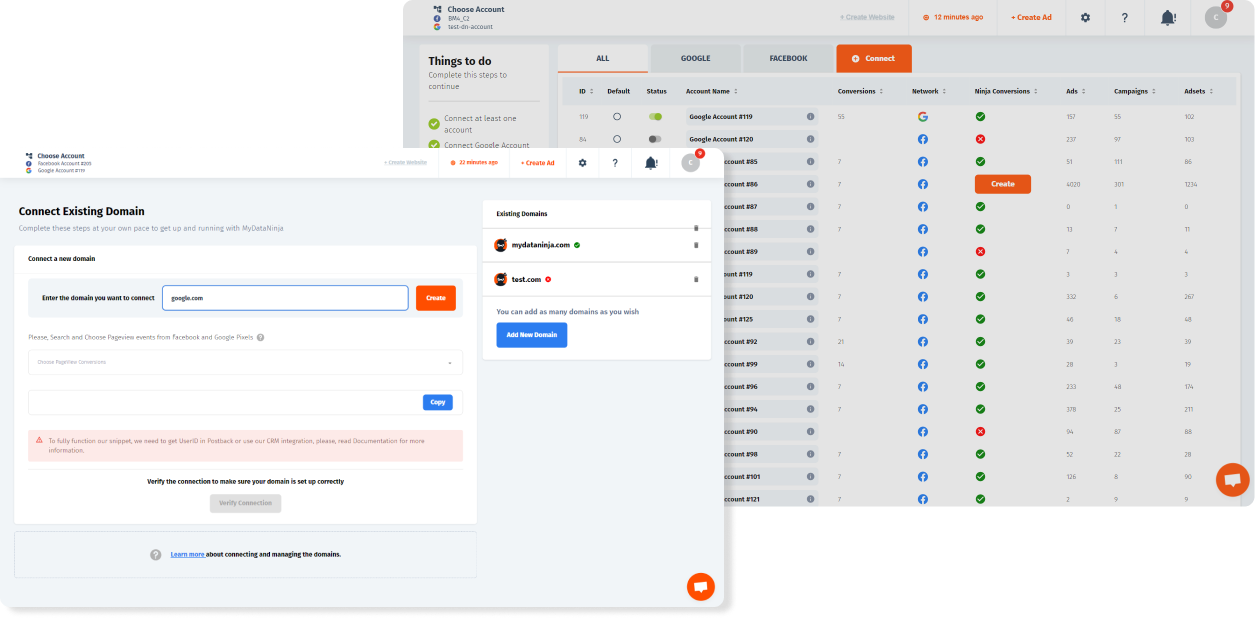
Task: Open chat bubble in accounts window
Action: [1232, 480]
